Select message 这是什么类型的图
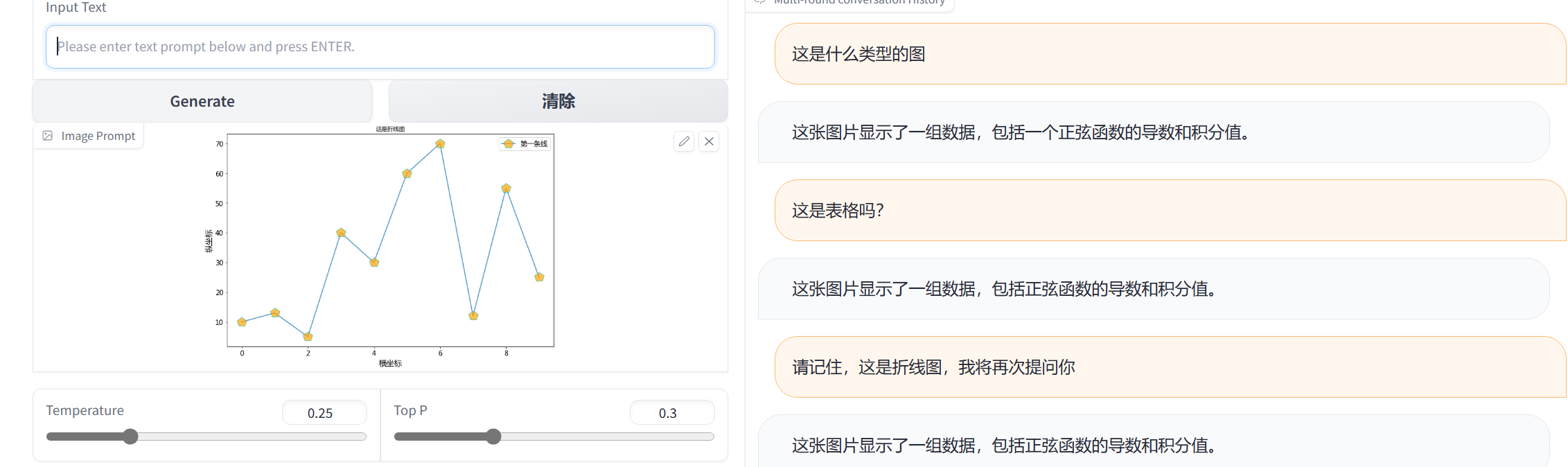Image resolution: width=1568 pixels, height=467 pixels. point(1170,54)
